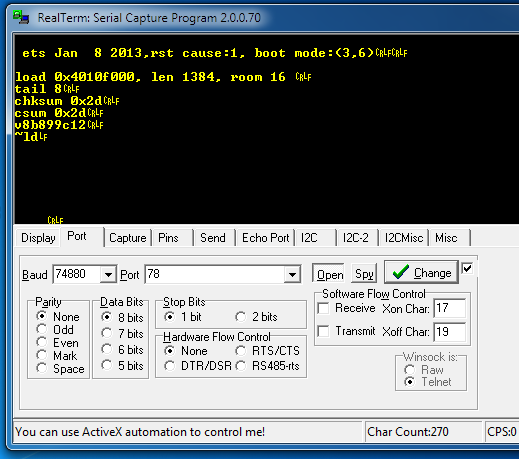Click into the Port field showing 78

click(215, 274)
